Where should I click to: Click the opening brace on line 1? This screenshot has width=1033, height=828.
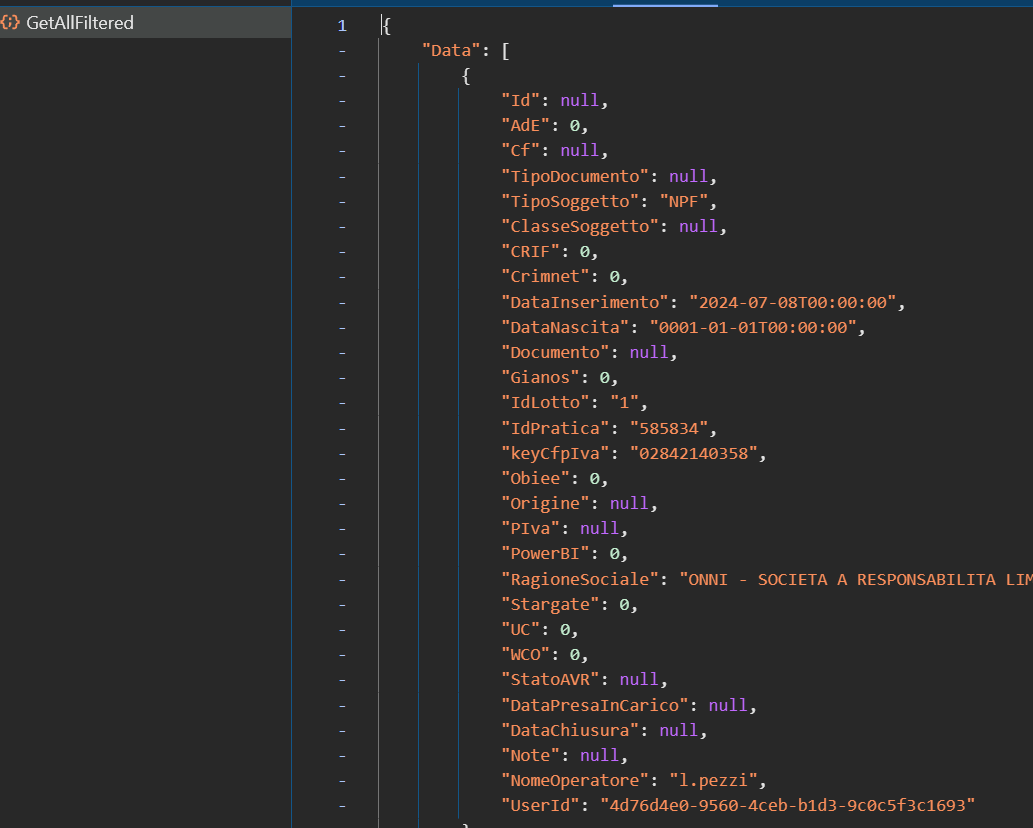point(386,25)
